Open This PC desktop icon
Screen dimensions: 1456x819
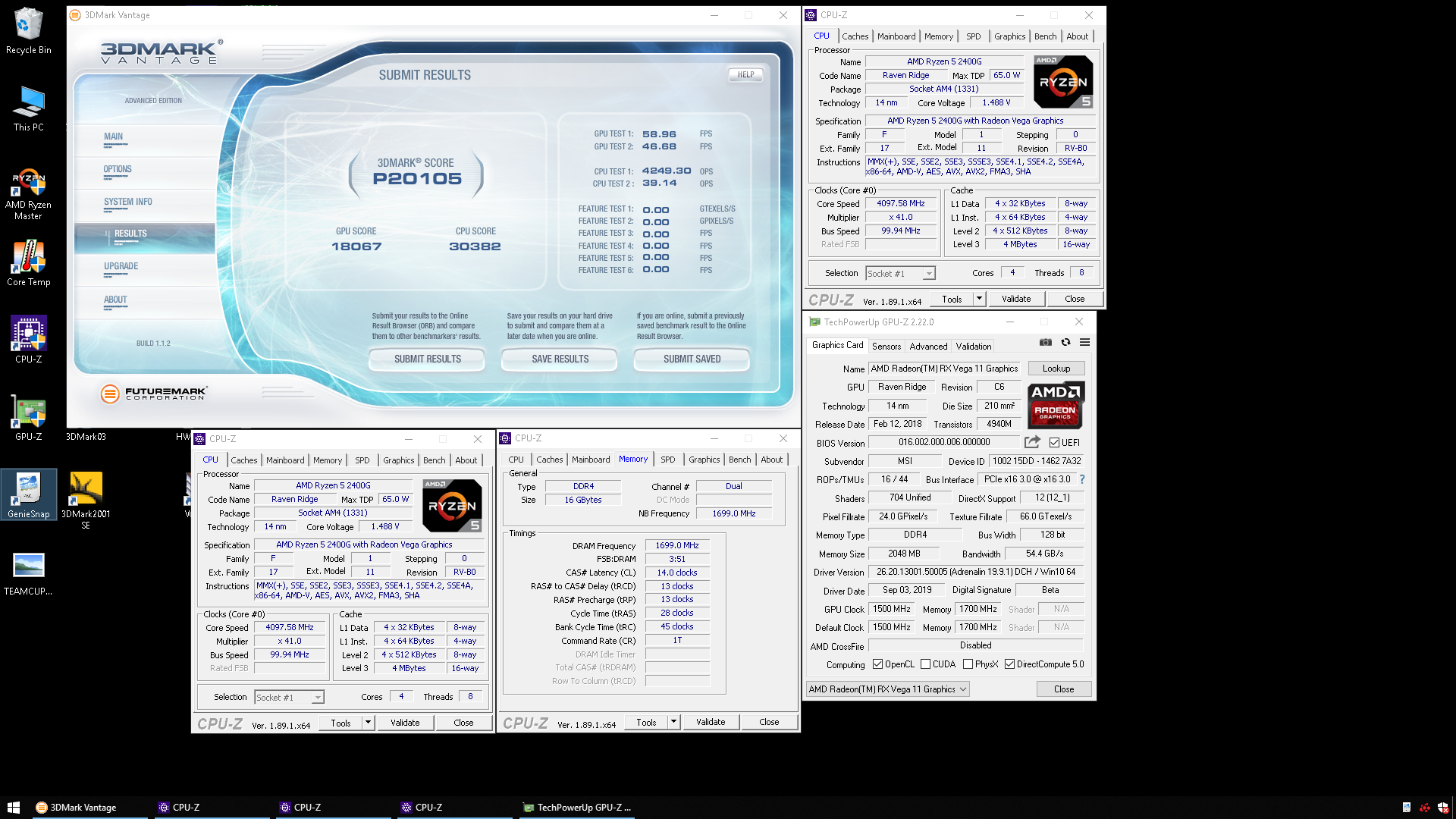click(x=28, y=108)
